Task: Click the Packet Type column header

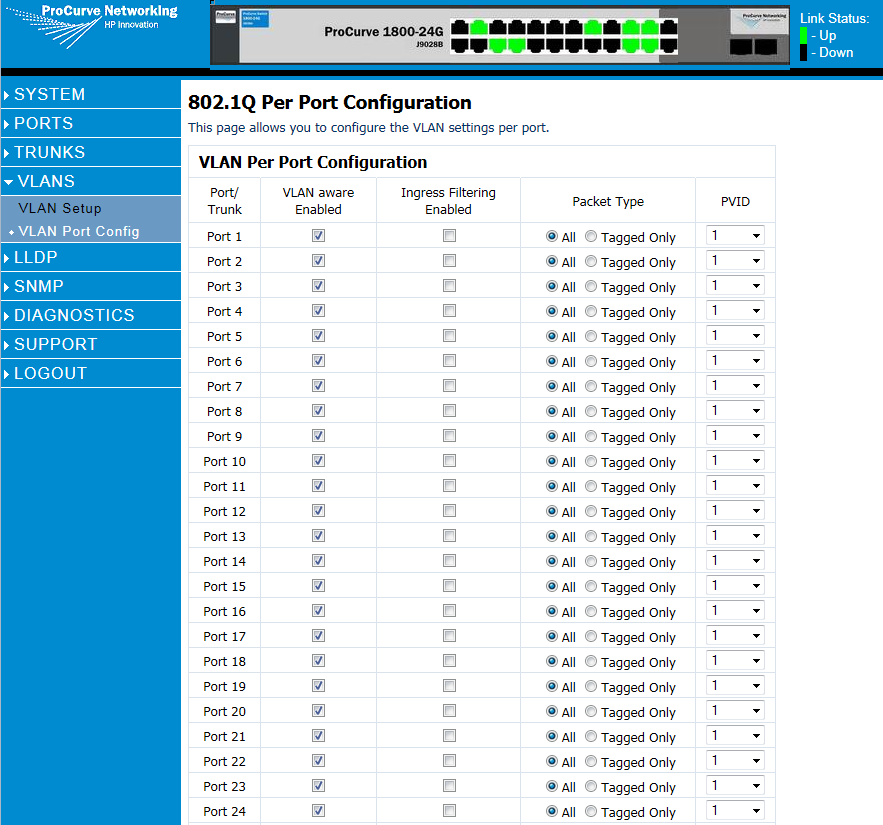Action: coord(608,202)
